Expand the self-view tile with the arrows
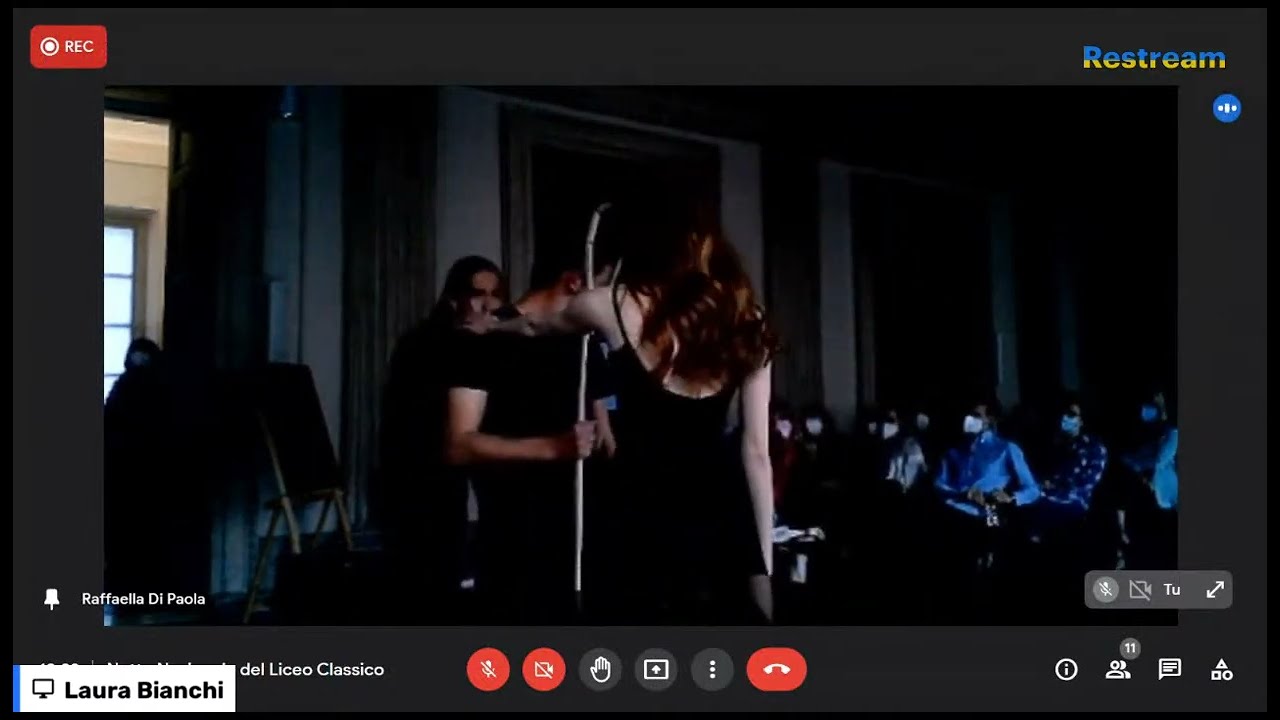 1215,590
